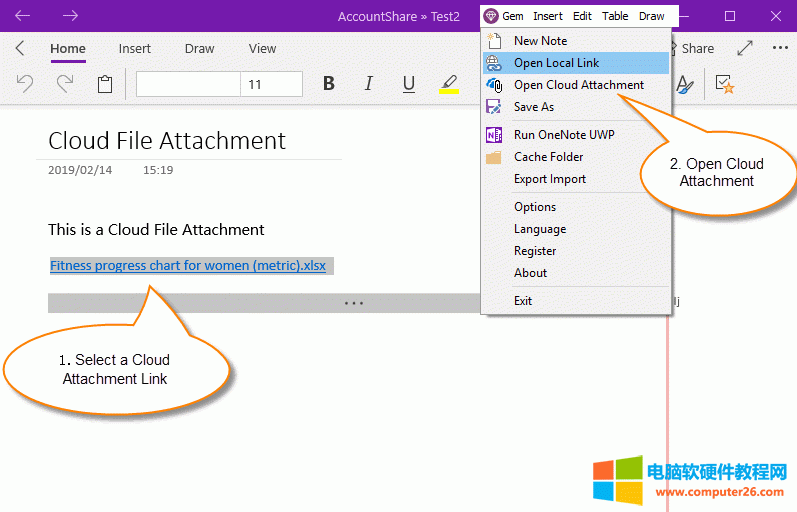The image size is (797, 512).
Task: Click the Redo arrow icon
Action: [65, 85]
